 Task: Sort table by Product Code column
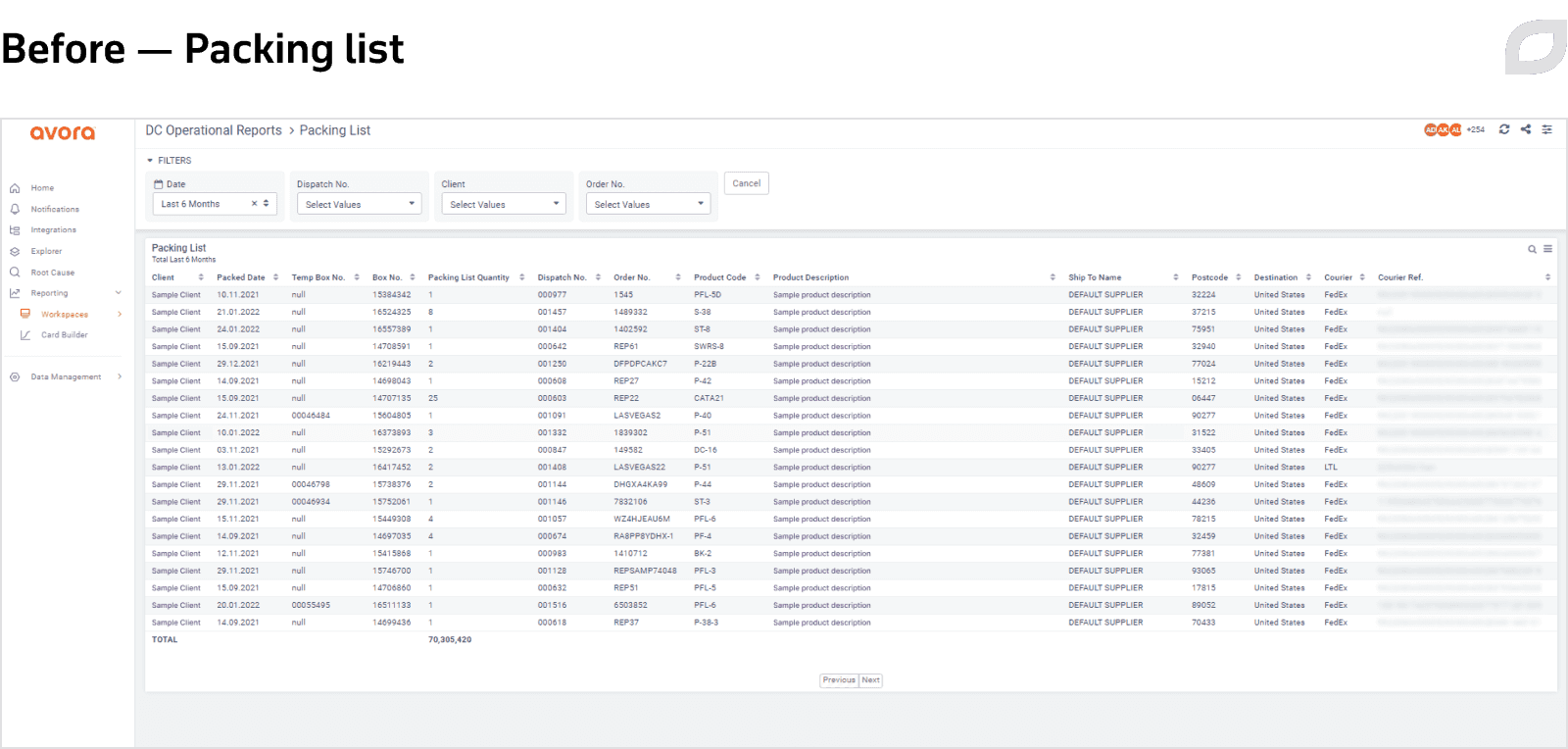(x=758, y=277)
